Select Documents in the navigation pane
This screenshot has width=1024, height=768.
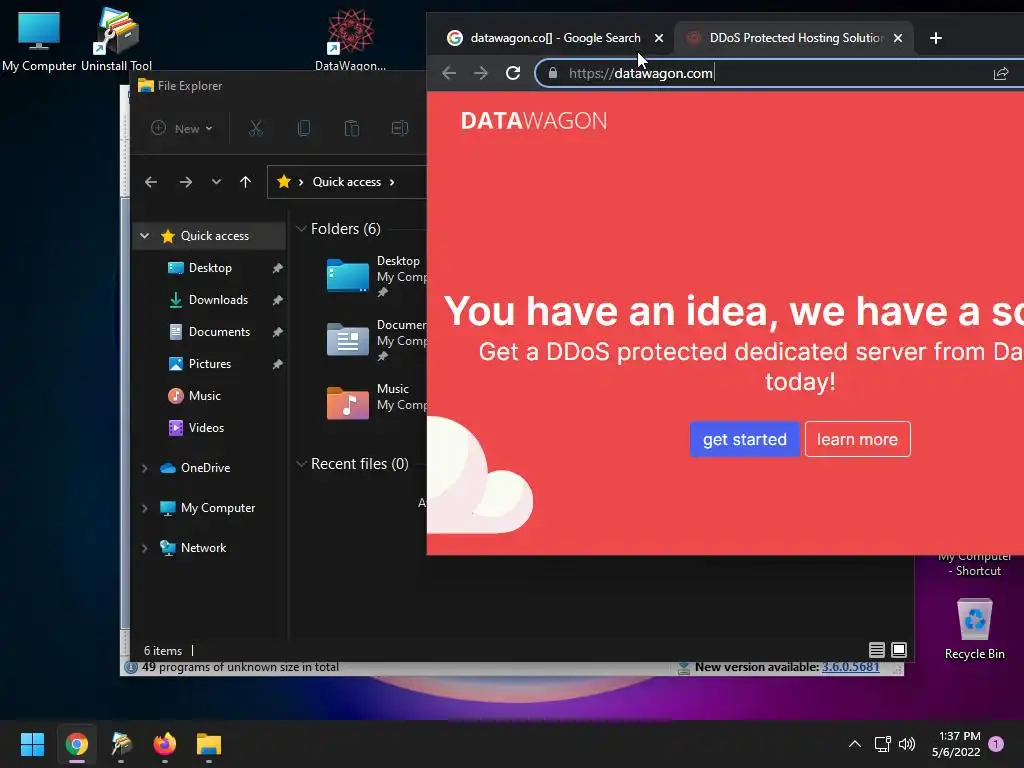(x=219, y=332)
